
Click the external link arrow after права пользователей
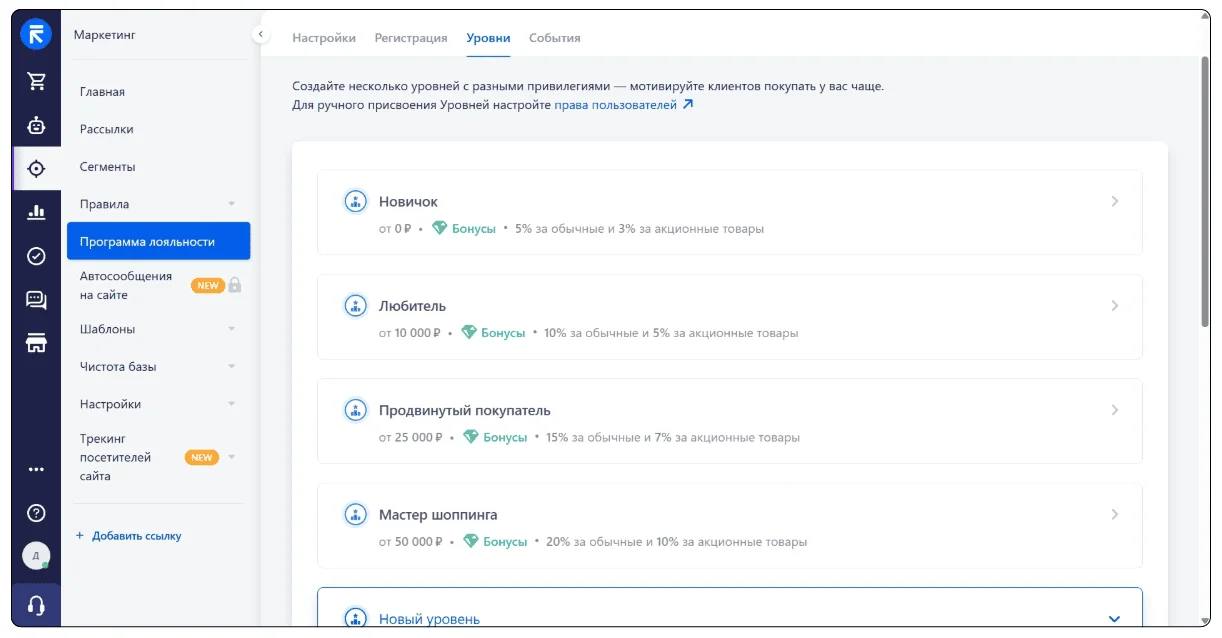[687, 105]
